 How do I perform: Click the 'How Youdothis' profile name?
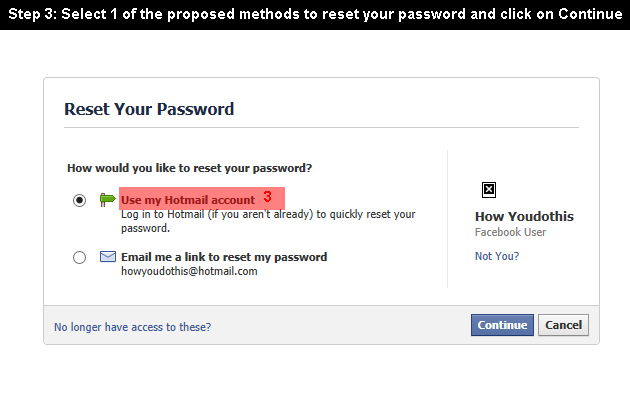pos(524,216)
